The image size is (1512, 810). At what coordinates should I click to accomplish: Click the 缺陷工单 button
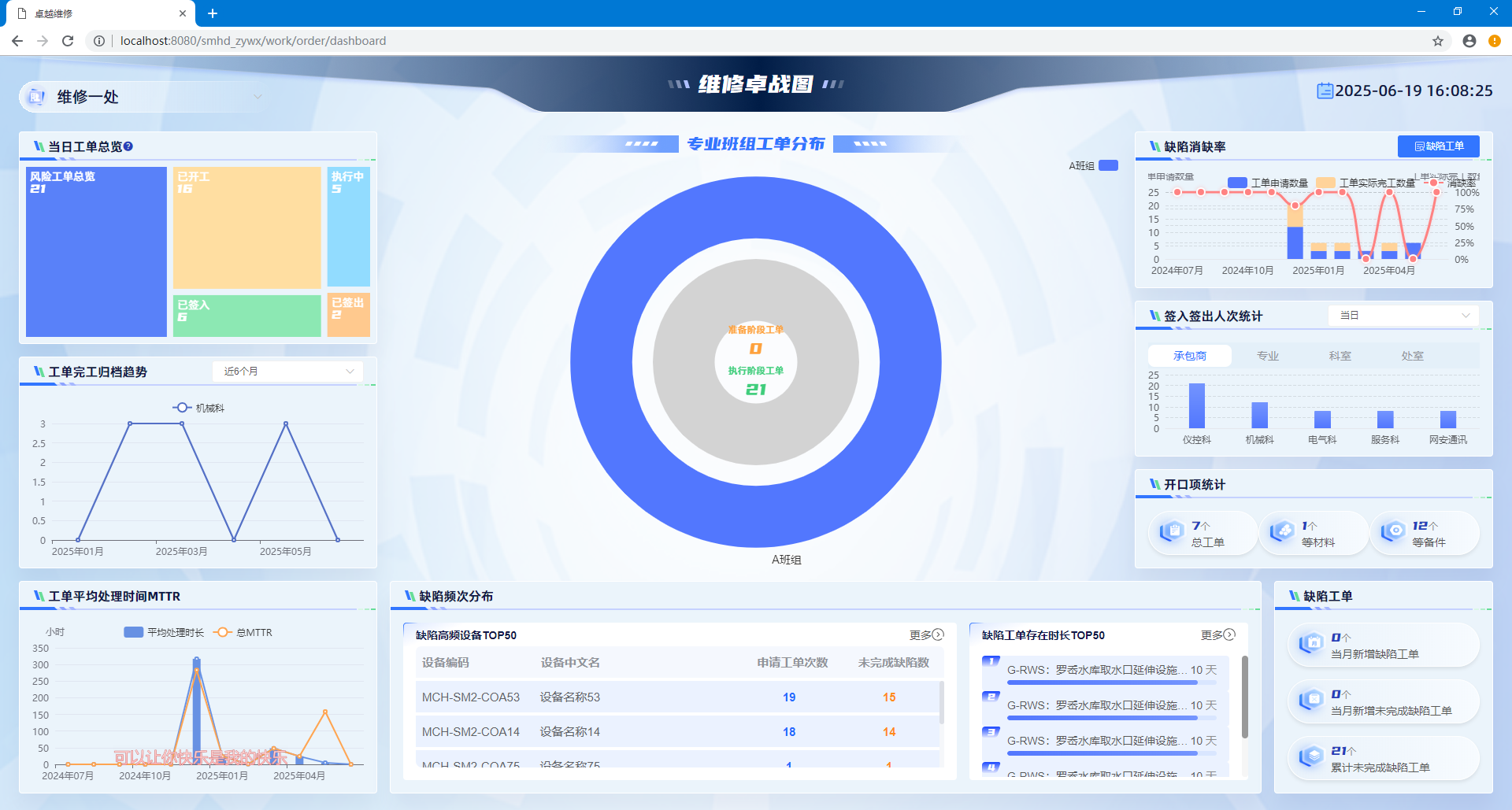point(1438,146)
